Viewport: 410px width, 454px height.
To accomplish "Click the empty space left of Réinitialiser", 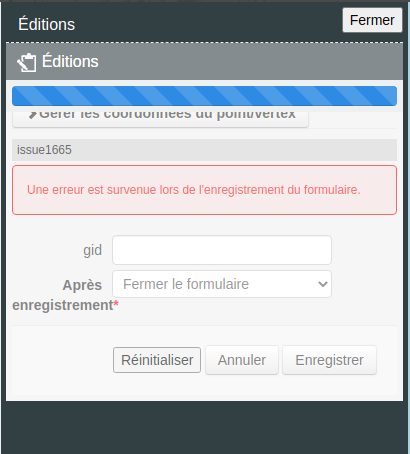I will click(63, 360).
